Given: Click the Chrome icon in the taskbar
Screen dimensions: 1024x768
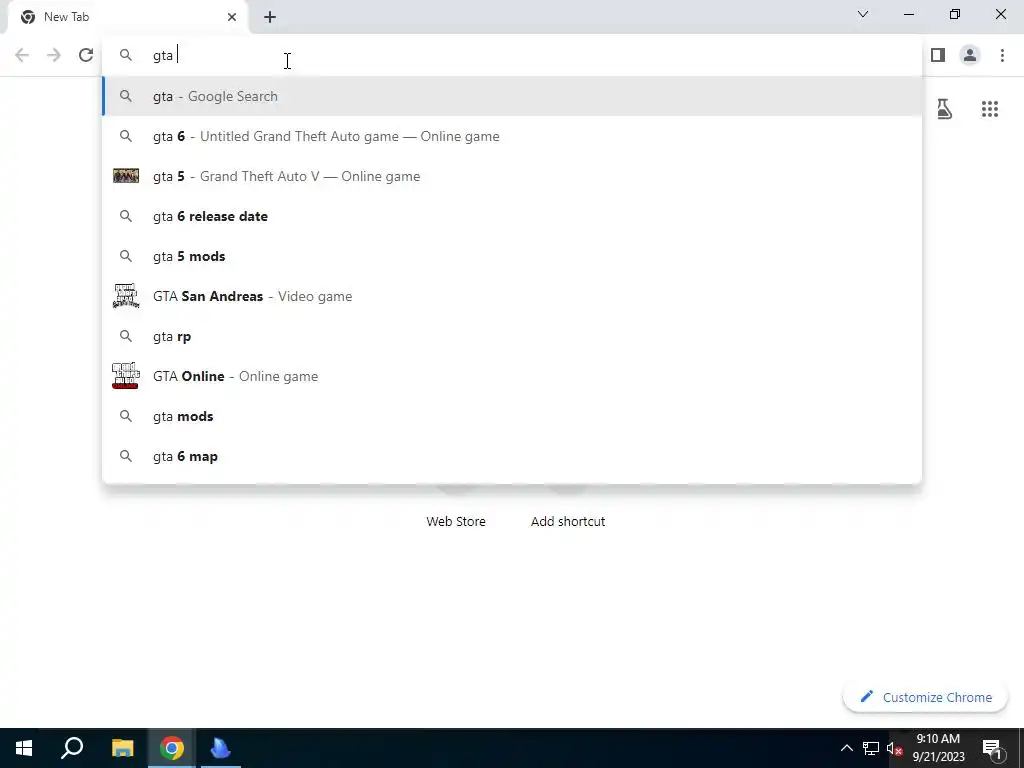Looking at the screenshot, I should pyautogui.click(x=172, y=748).
